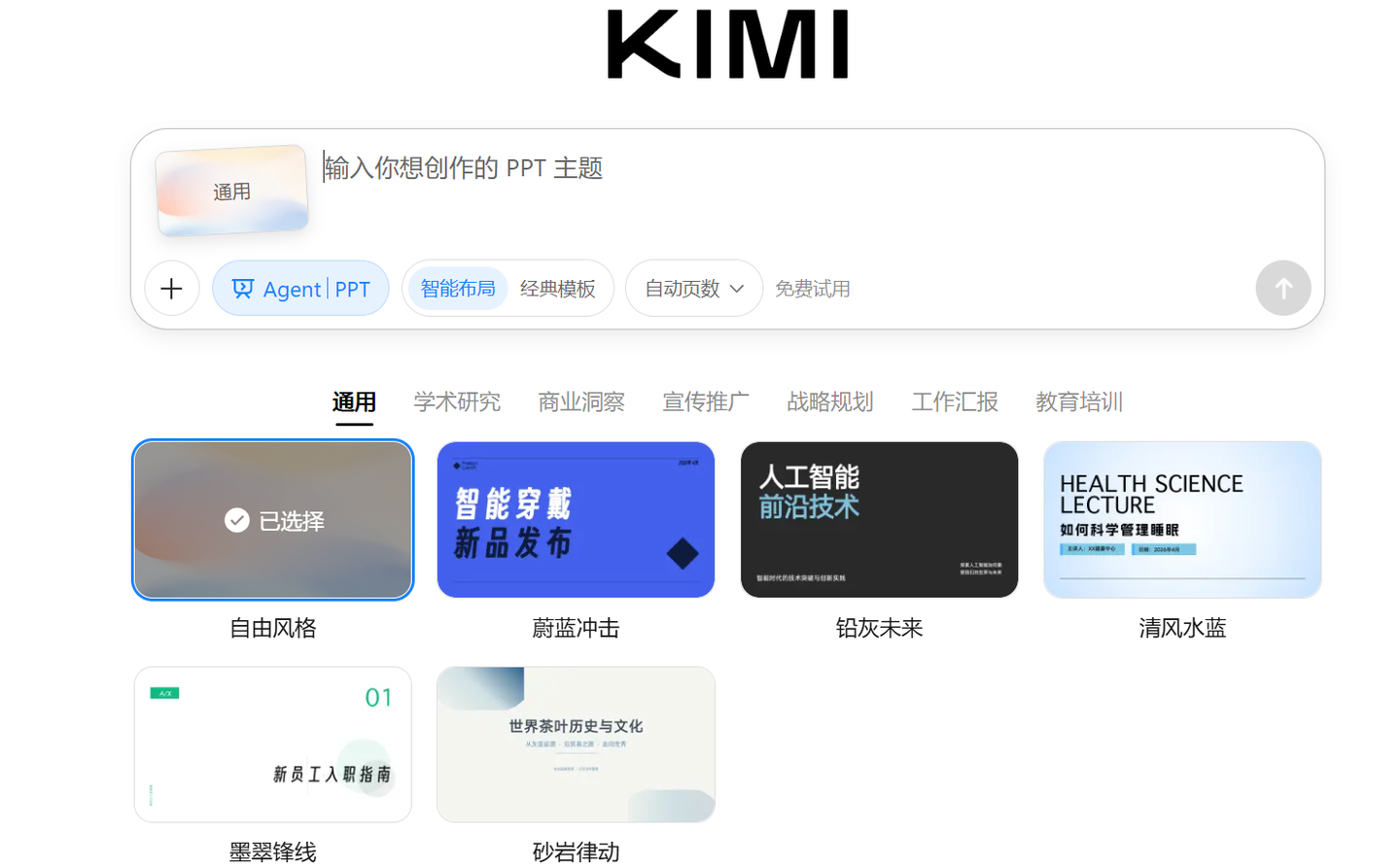Select the 自由风格 template thumbnail
The width and height of the screenshot is (1400, 868).
273,520
